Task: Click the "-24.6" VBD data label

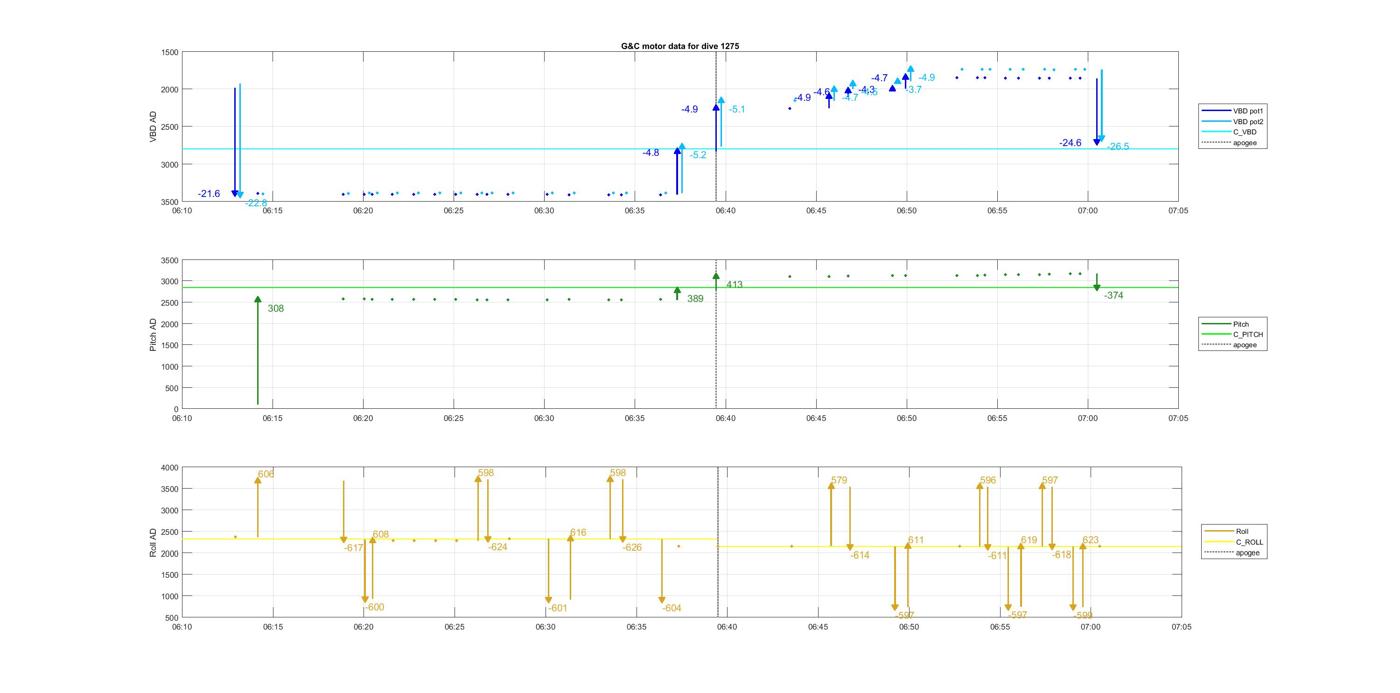Action: click(x=1071, y=143)
